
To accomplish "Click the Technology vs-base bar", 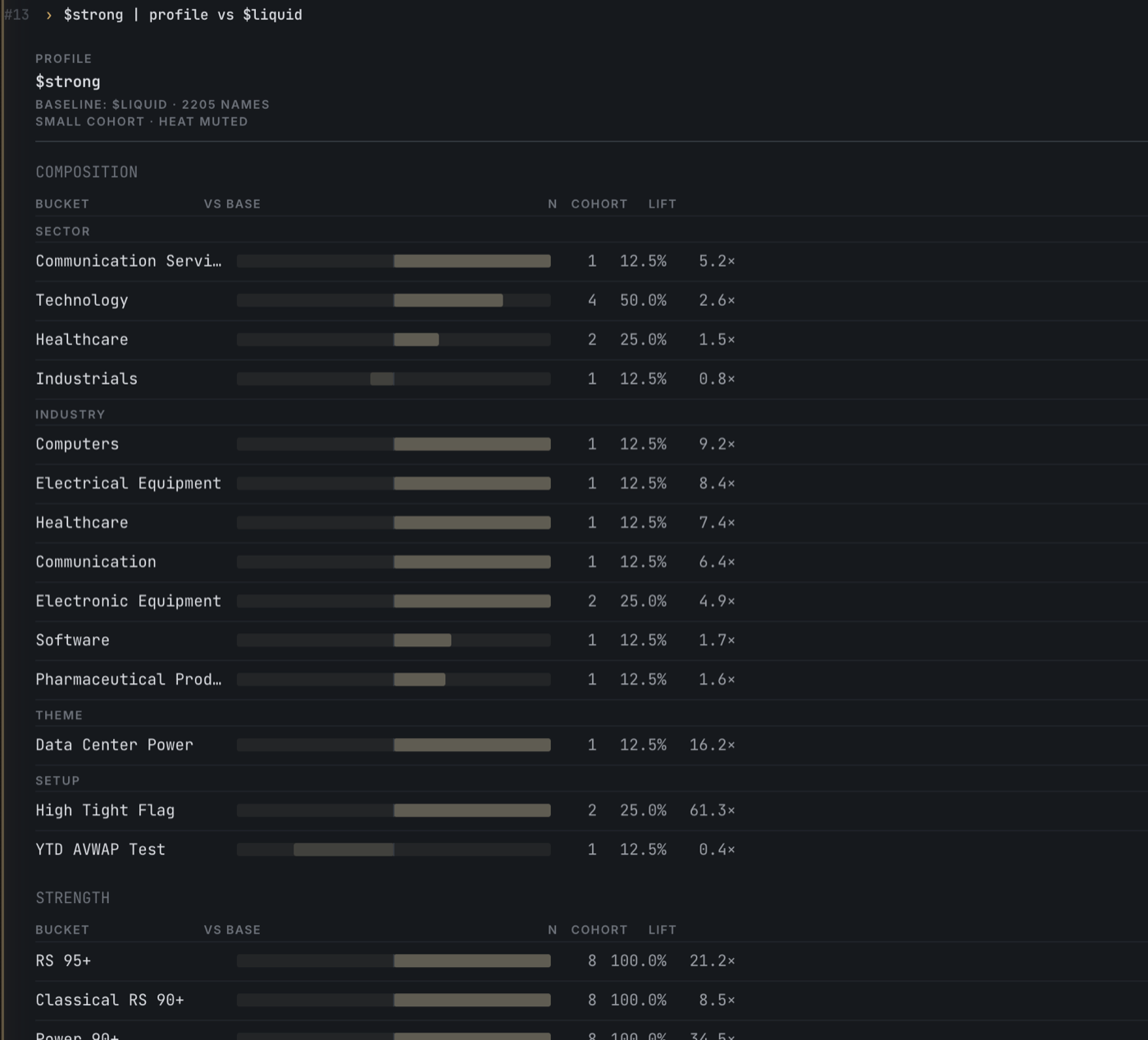I will (394, 300).
